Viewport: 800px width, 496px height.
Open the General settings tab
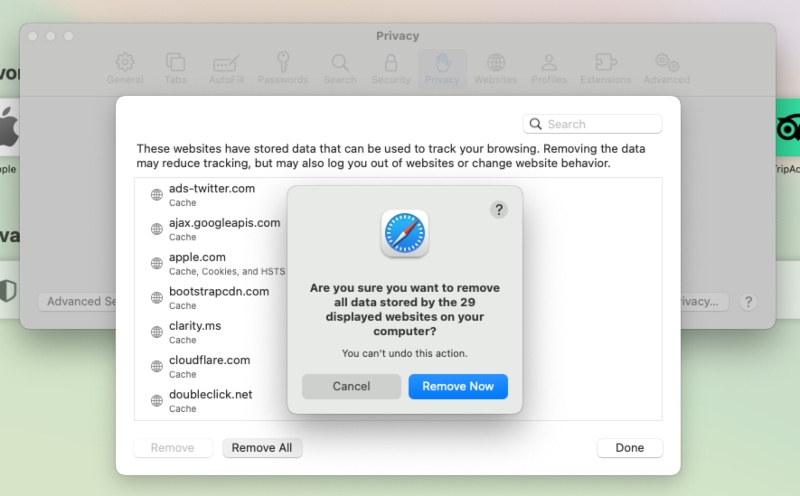click(125, 69)
